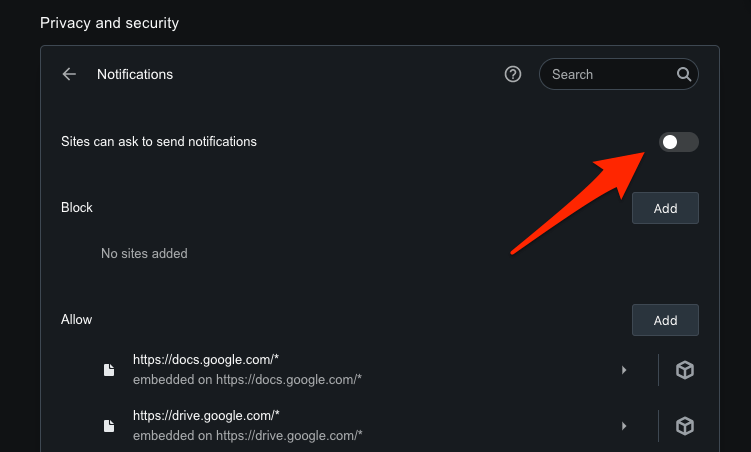Click the file icon beside docs.google.com
The height and width of the screenshot is (452, 751).
click(109, 370)
